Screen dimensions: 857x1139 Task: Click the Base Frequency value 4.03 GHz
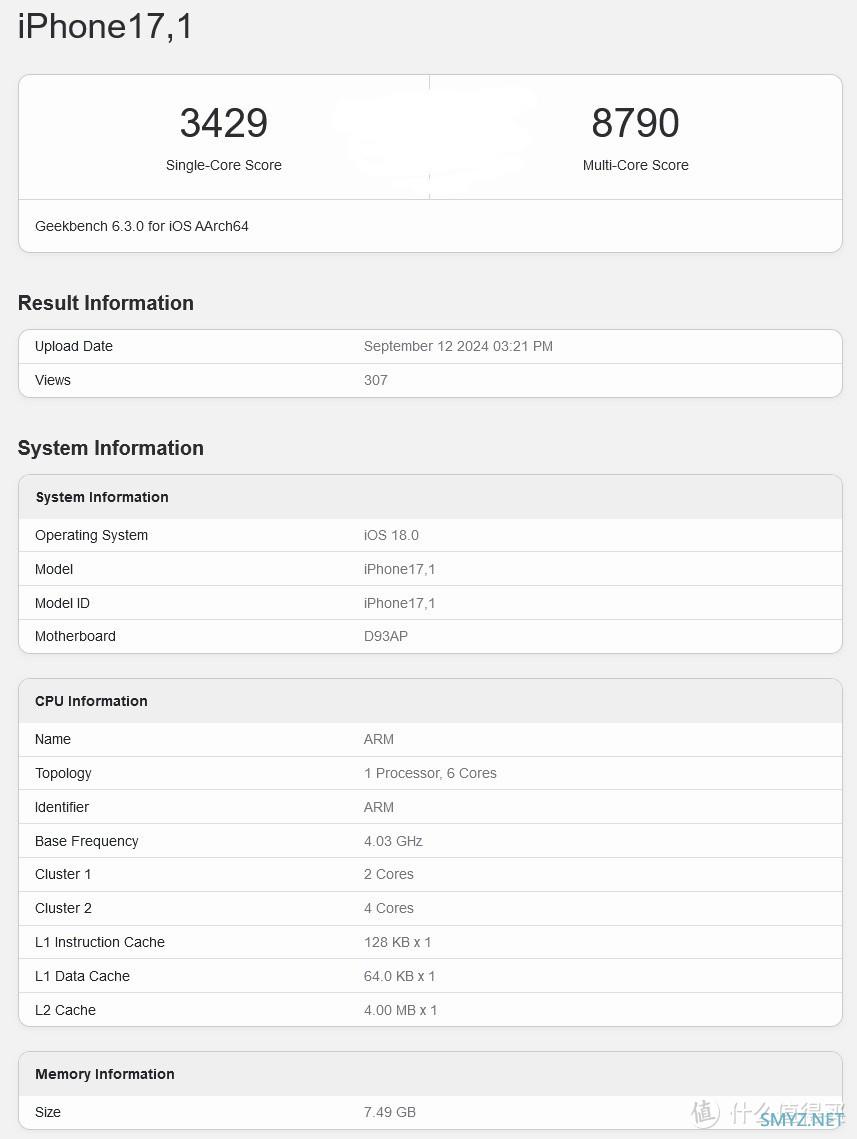[x=393, y=841]
